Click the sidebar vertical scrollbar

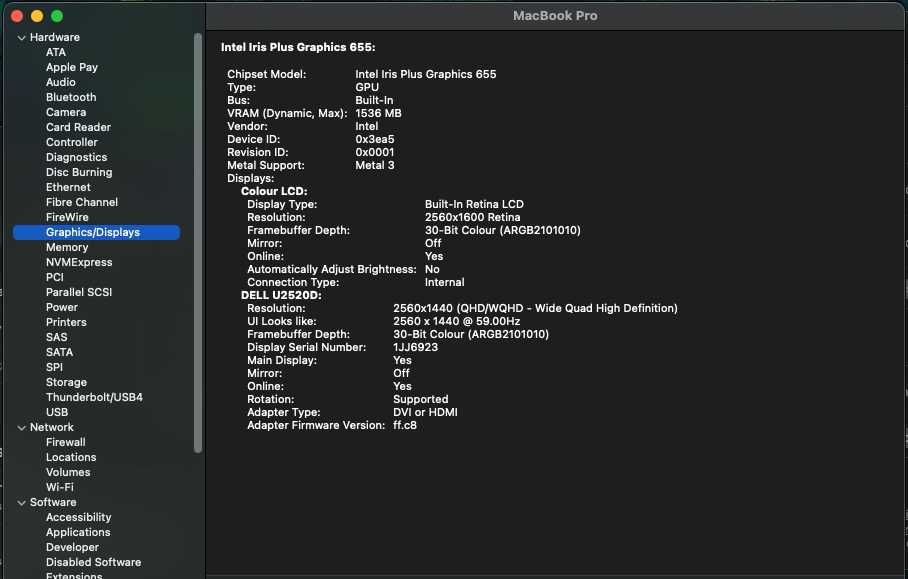(x=198, y=243)
